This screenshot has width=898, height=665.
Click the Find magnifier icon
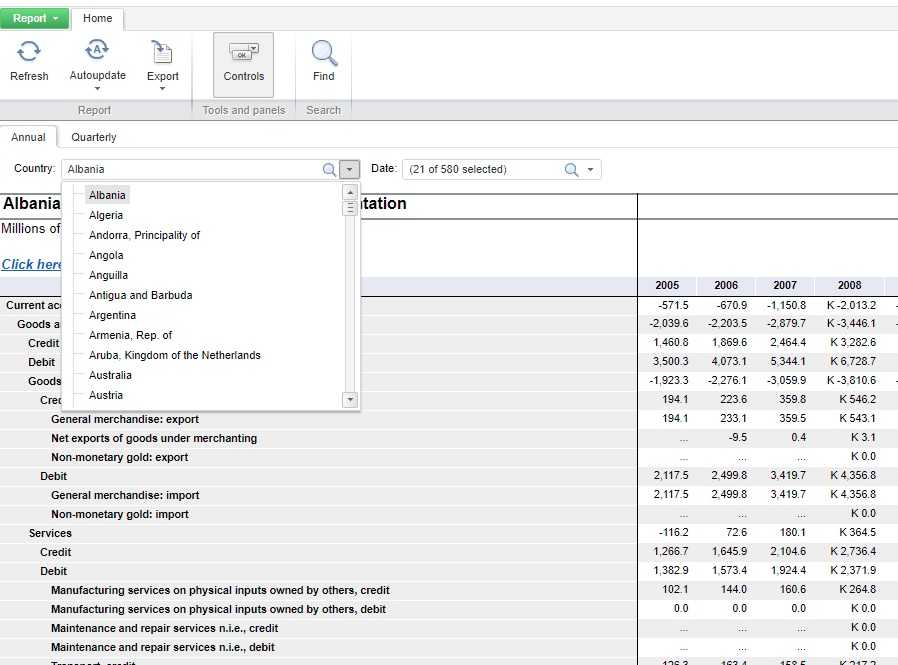coord(323,52)
